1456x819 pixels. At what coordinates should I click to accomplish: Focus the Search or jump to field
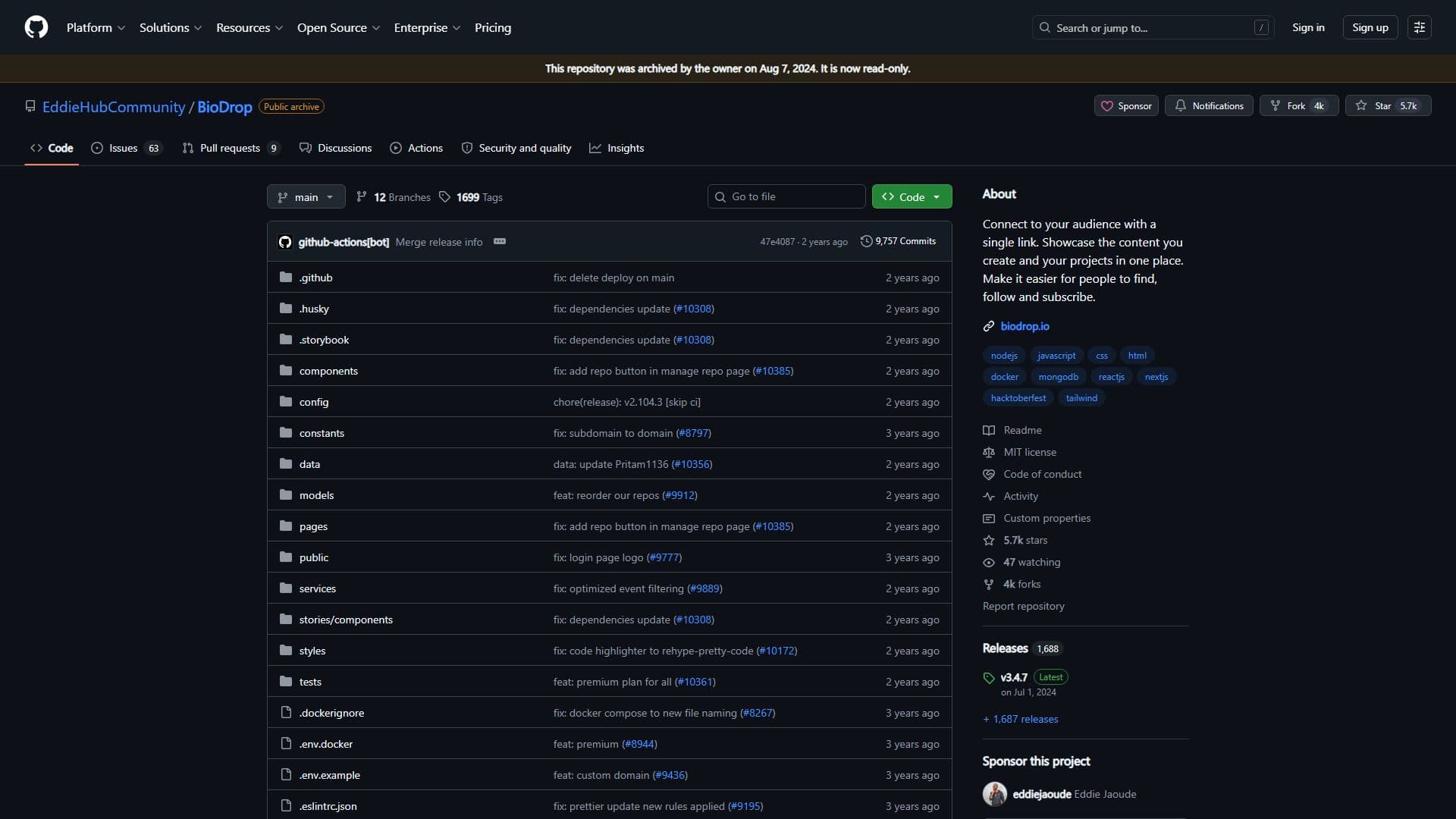[x=1153, y=27]
